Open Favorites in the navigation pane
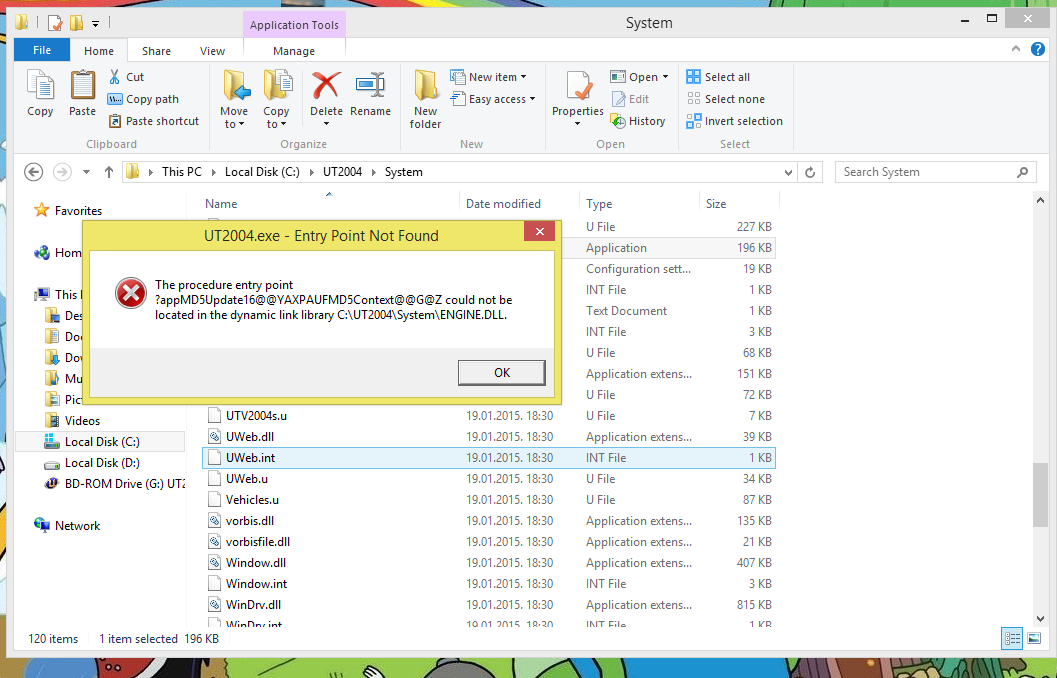 (68, 211)
